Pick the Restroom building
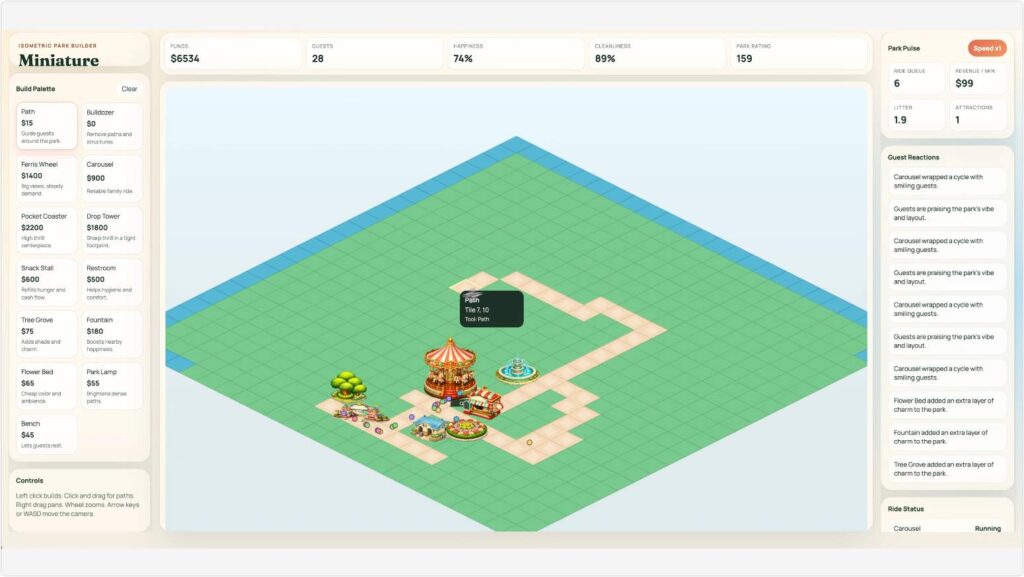Viewport: 1024px width, 577px height. (110, 283)
